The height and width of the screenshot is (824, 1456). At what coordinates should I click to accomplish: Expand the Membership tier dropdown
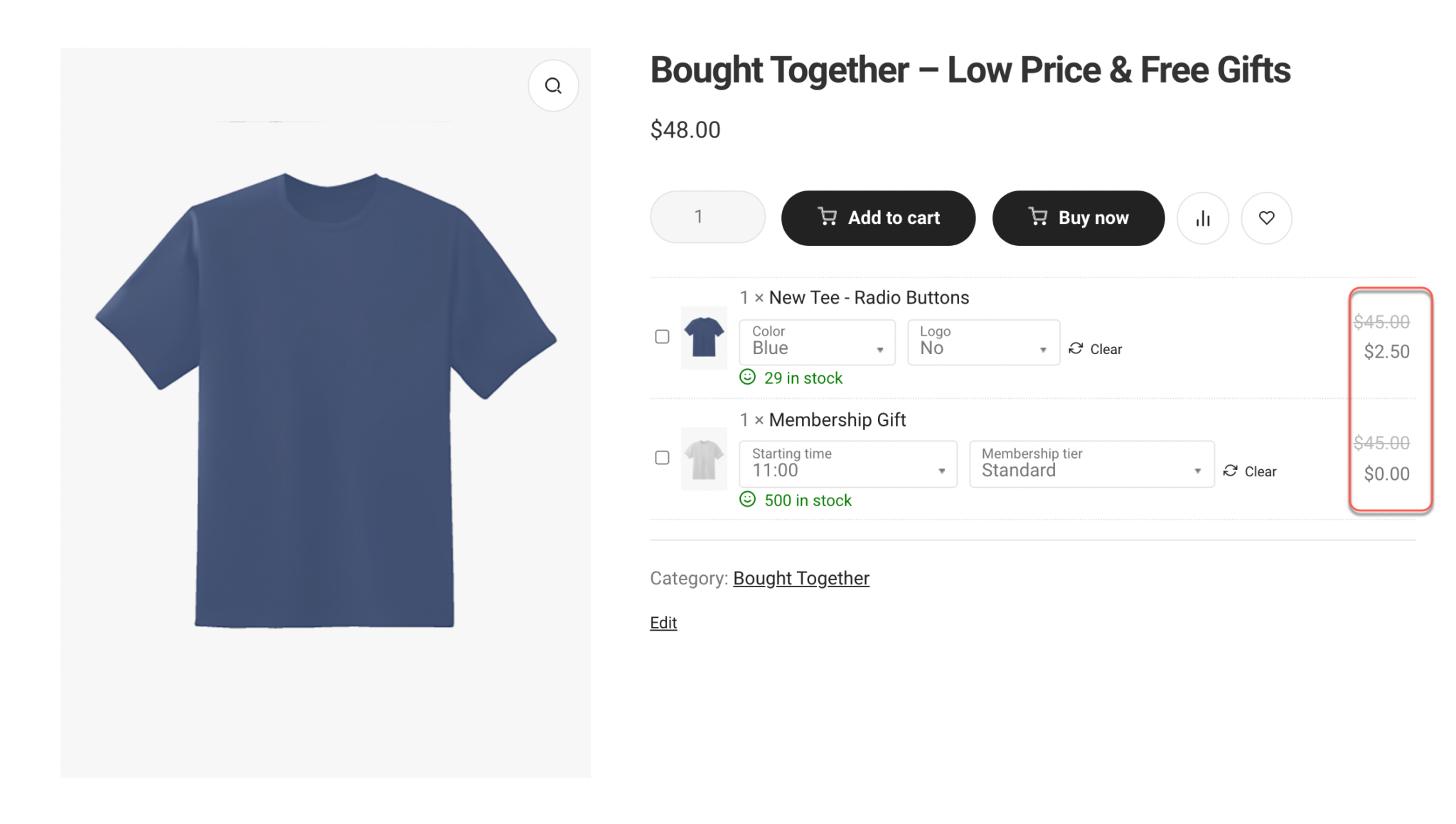tap(1091, 464)
